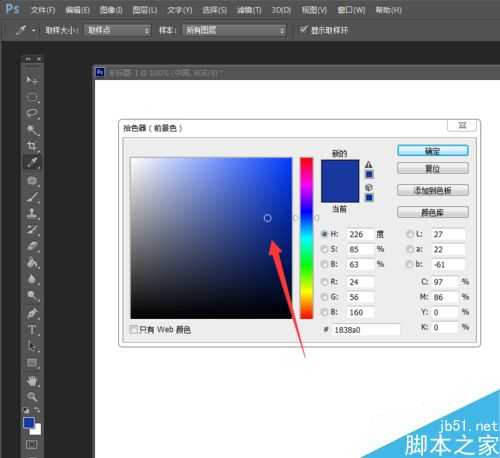Enable the 只有 Web 颜色 checkbox
Viewport: 500px width, 458px height.
pyautogui.click(x=134, y=330)
